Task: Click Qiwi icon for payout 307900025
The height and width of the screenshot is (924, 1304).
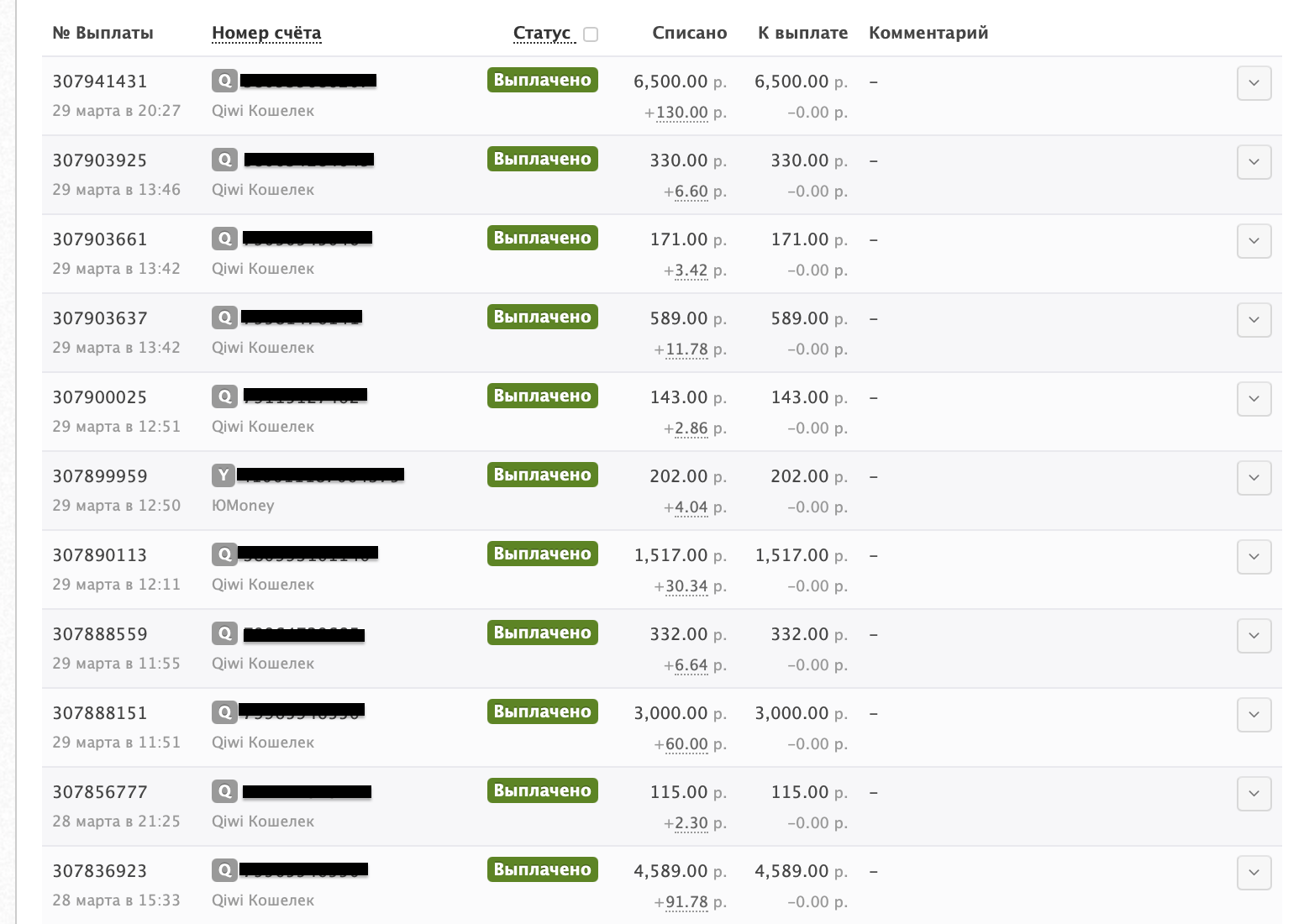Action: (224, 396)
